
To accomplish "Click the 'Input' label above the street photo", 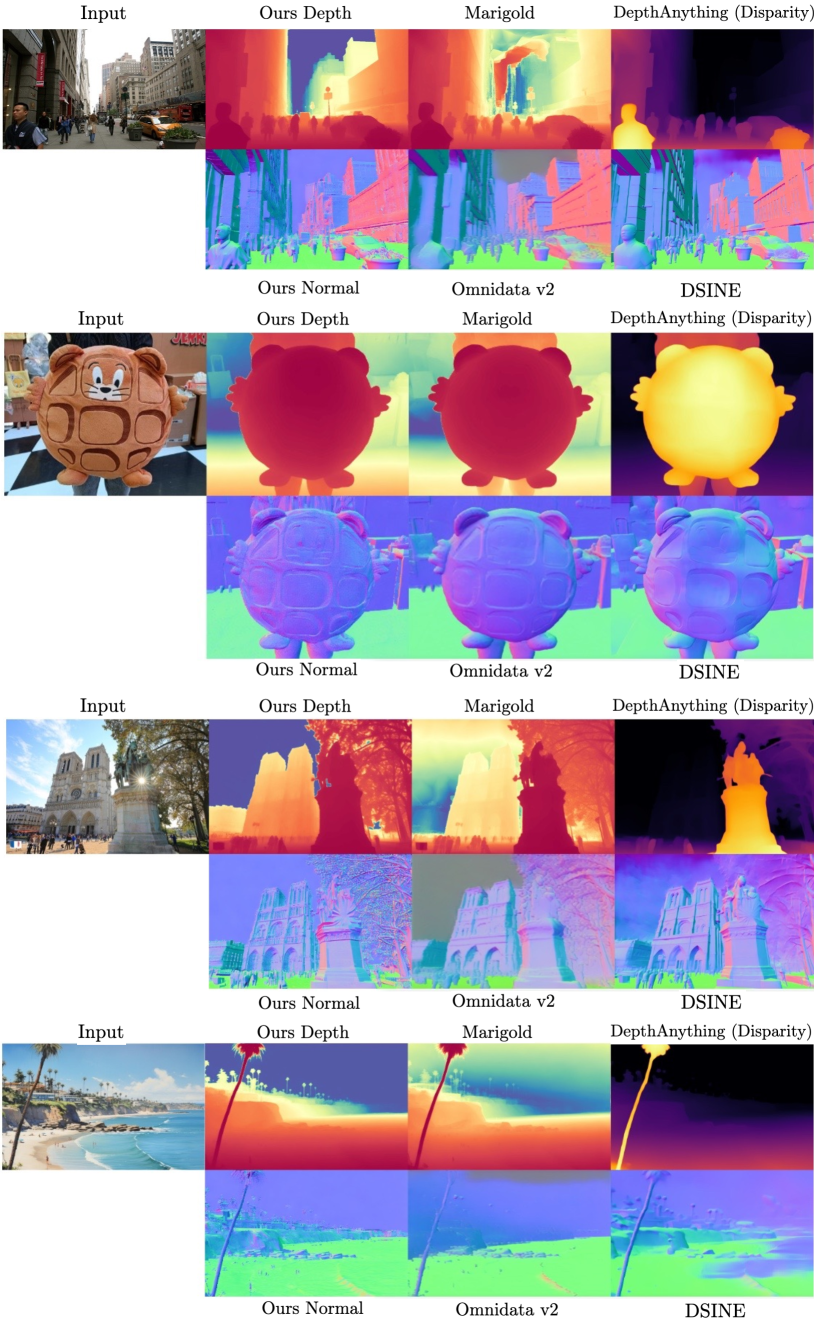I will pyautogui.click(x=101, y=14).
